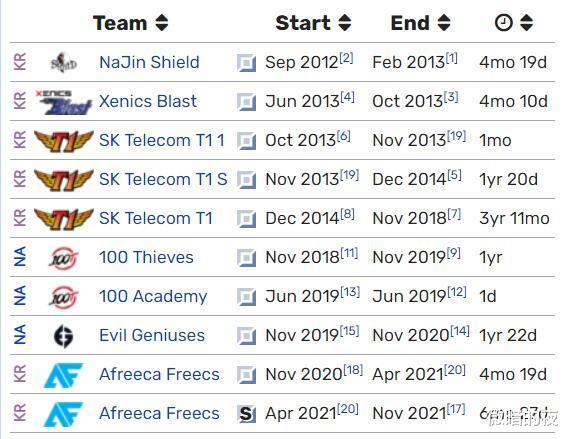Sort by duration clock column arrows
568x439 pixels.
[526, 23]
